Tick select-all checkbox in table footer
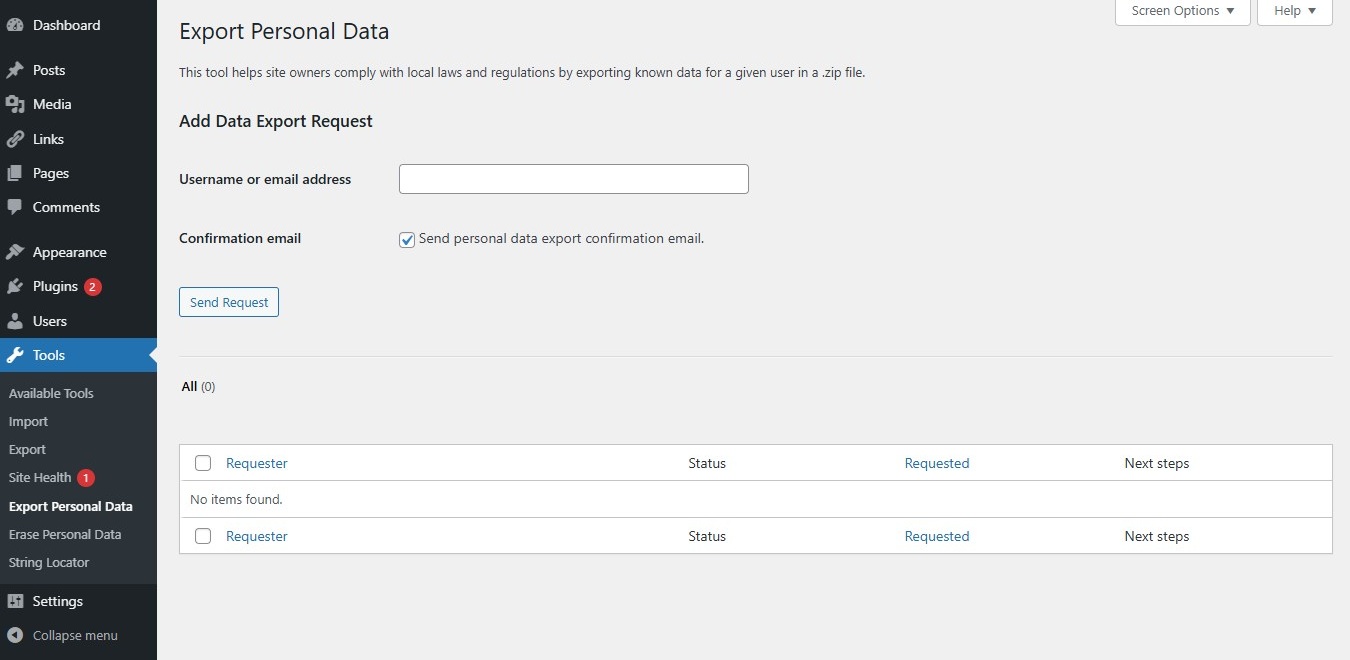The height and width of the screenshot is (660, 1350). (x=203, y=536)
